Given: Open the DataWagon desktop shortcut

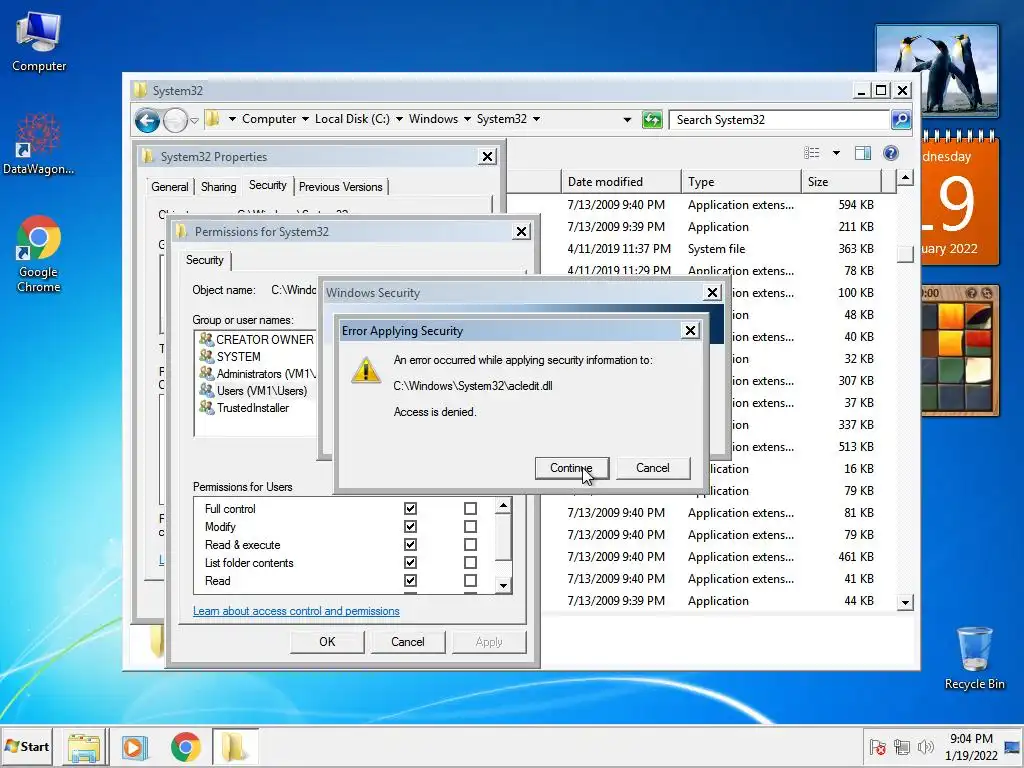Looking at the screenshot, I should click(x=38, y=144).
